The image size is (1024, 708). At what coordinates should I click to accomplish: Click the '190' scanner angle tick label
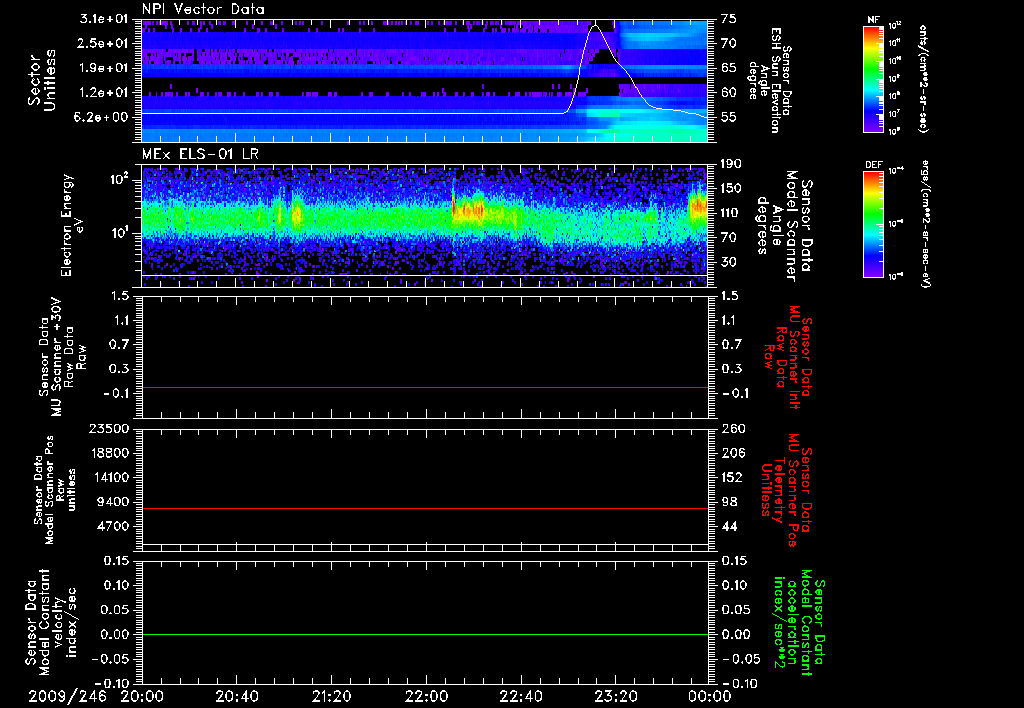pyautogui.click(x=731, y=164)
